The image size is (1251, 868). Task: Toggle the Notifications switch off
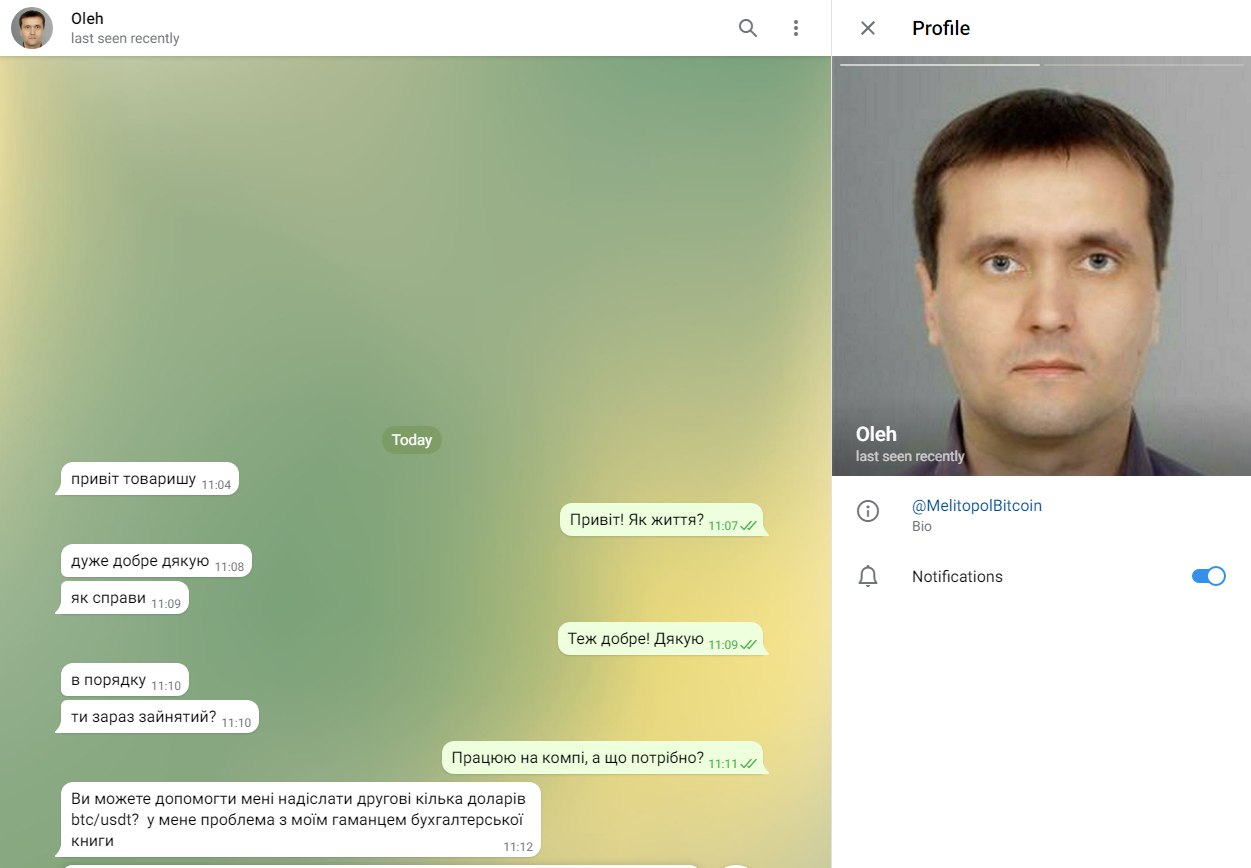1208,576
